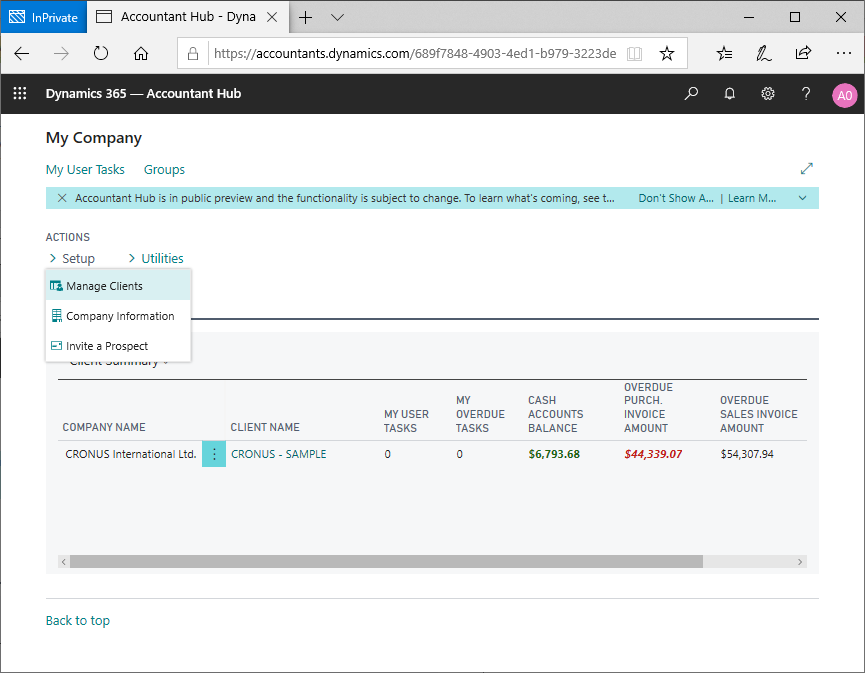Choose Company Information from the Setup menu
The height and width of the screenshot is (673, 865).
tap(118, 316)
